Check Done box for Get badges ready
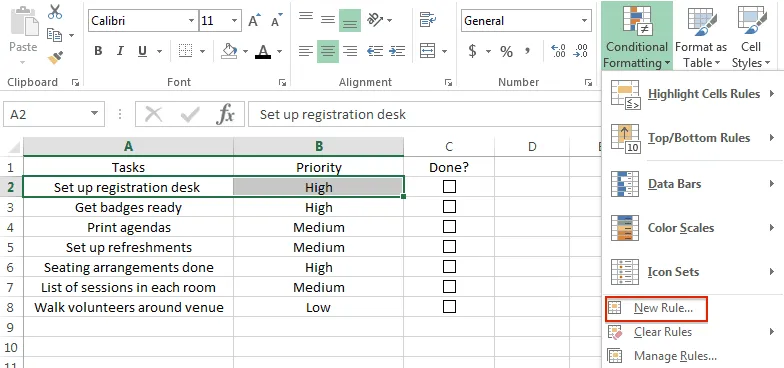The image size is (784, 368). (450, 206)
